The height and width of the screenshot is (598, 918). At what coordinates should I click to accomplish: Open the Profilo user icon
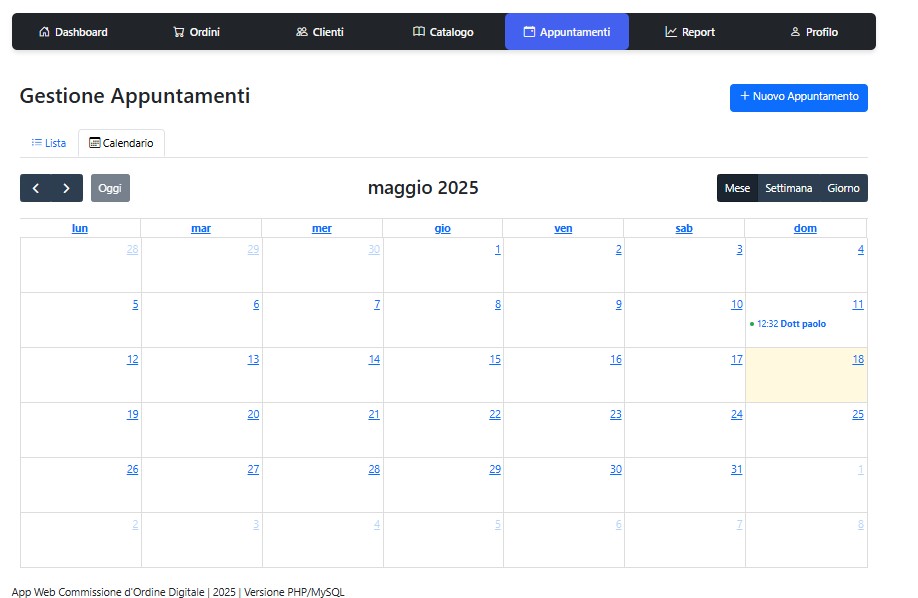click(796, 32)
